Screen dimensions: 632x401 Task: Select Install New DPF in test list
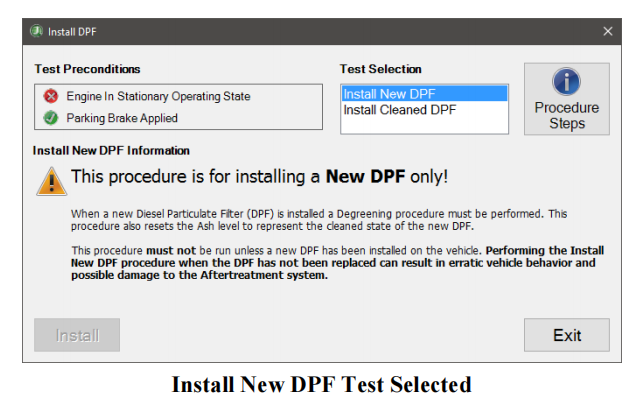click(424, 94)
